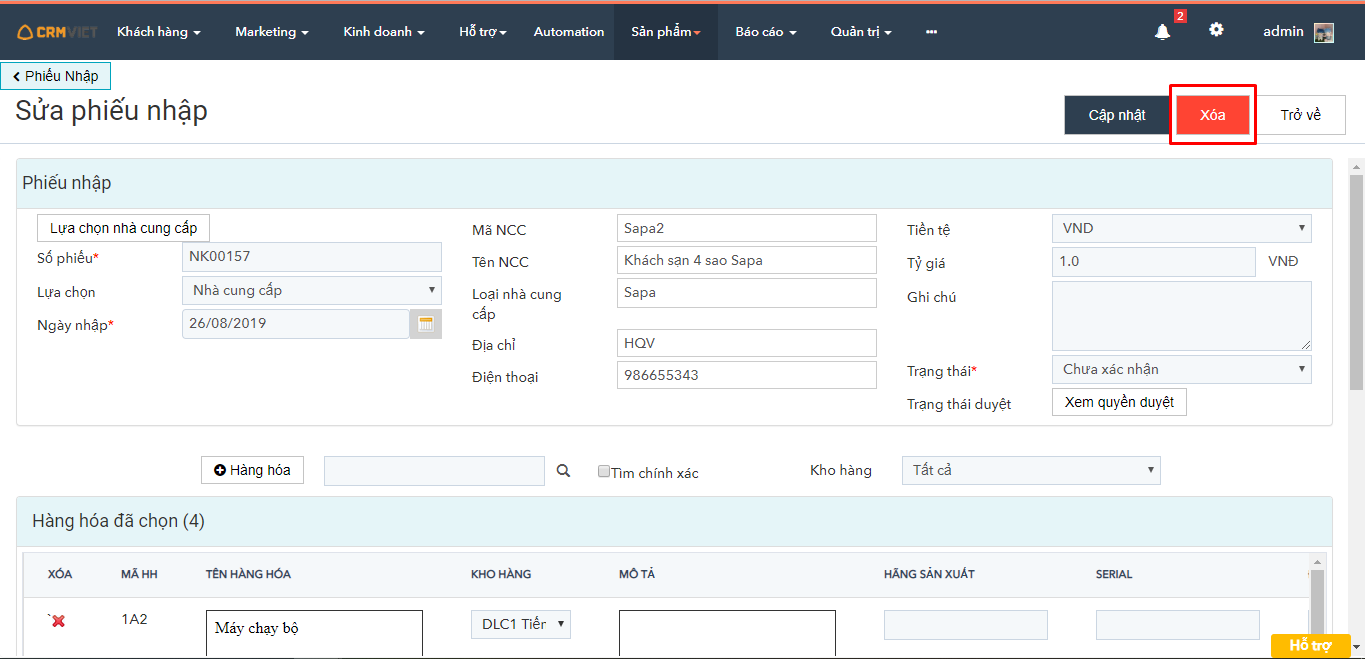This screenshot has width=1365, height=659.
Task: Open the Automation menu item
Action: [x=569, y=32]
